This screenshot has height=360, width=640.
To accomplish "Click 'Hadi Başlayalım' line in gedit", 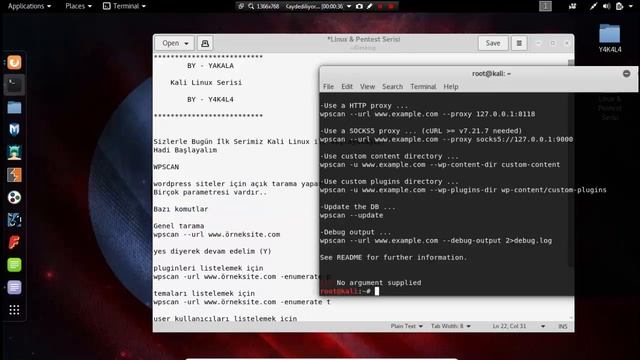I will [x=185, y=150].
